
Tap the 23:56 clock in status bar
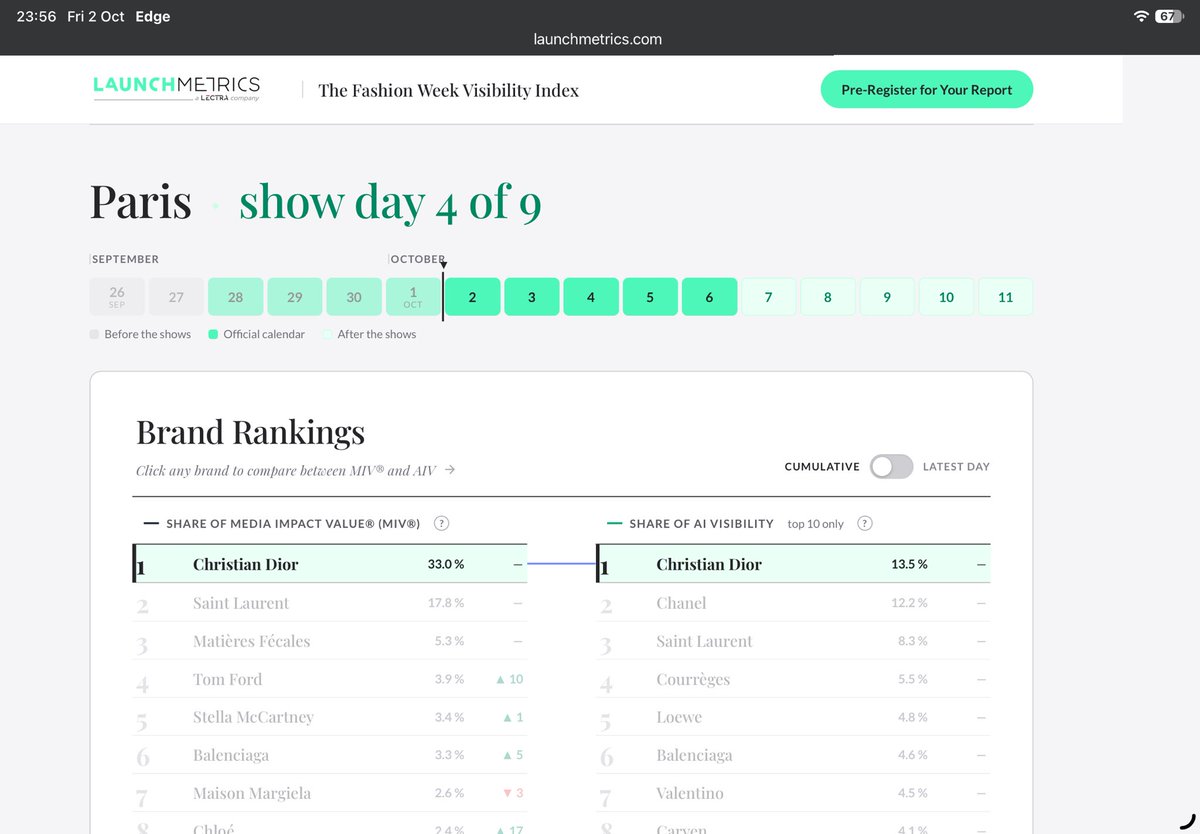[36, 16]
